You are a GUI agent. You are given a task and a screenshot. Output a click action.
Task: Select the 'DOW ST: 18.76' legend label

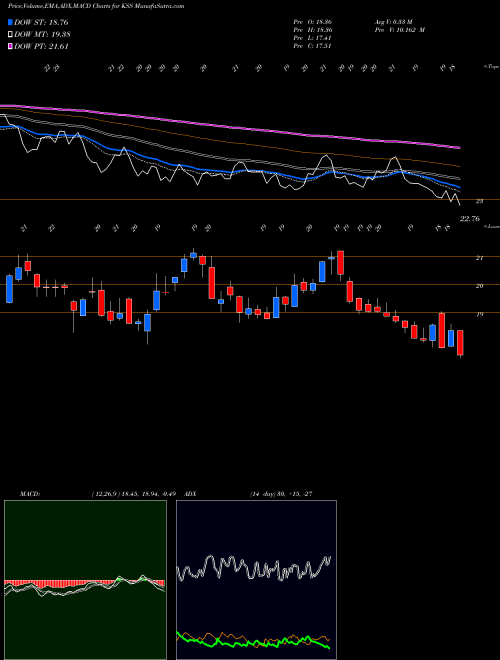tap(41, 22)
